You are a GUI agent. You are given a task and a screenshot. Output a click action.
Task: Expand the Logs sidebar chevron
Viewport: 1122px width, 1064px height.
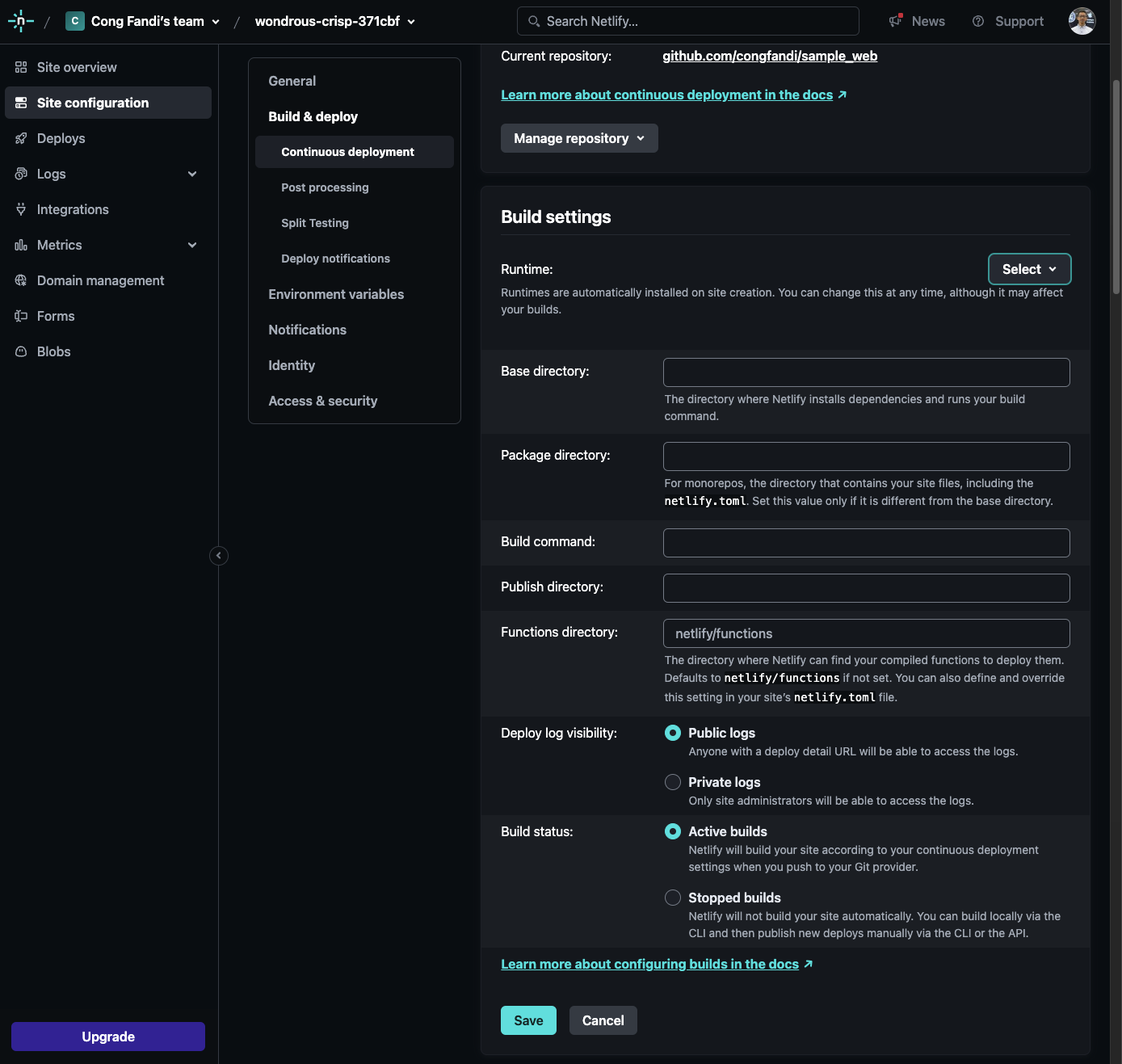click(x=192, y=174)
